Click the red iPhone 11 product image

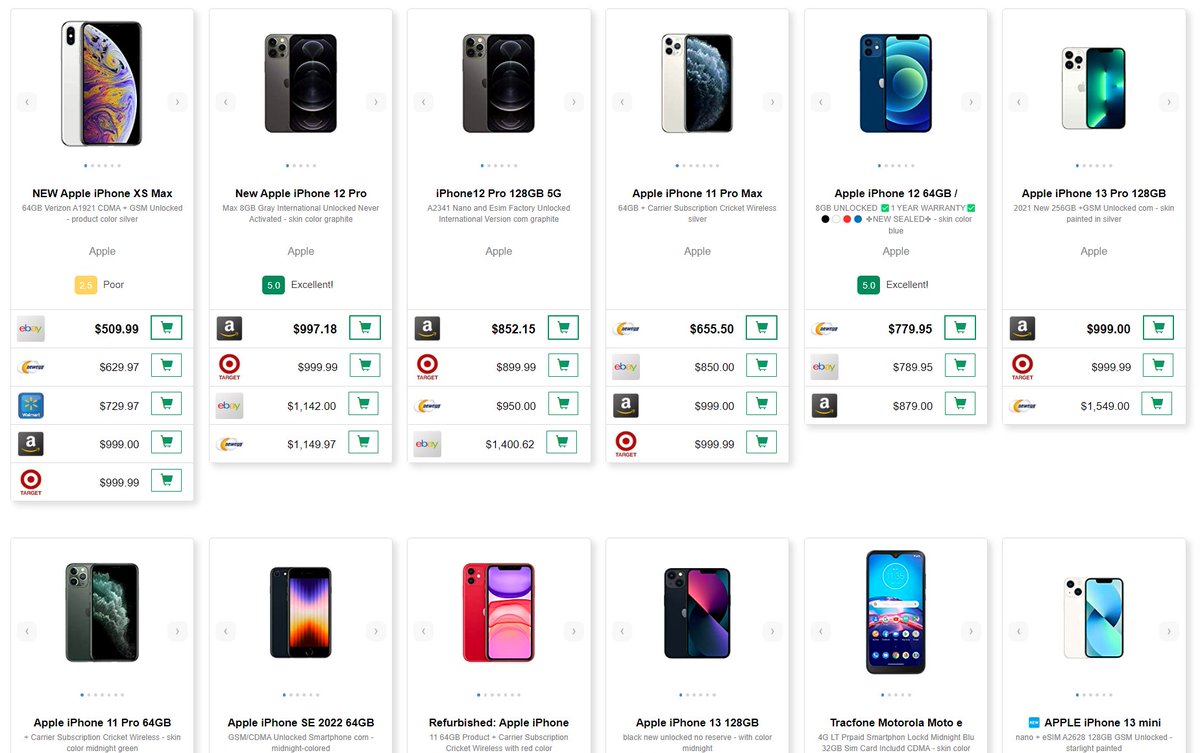tap(499, 611)
